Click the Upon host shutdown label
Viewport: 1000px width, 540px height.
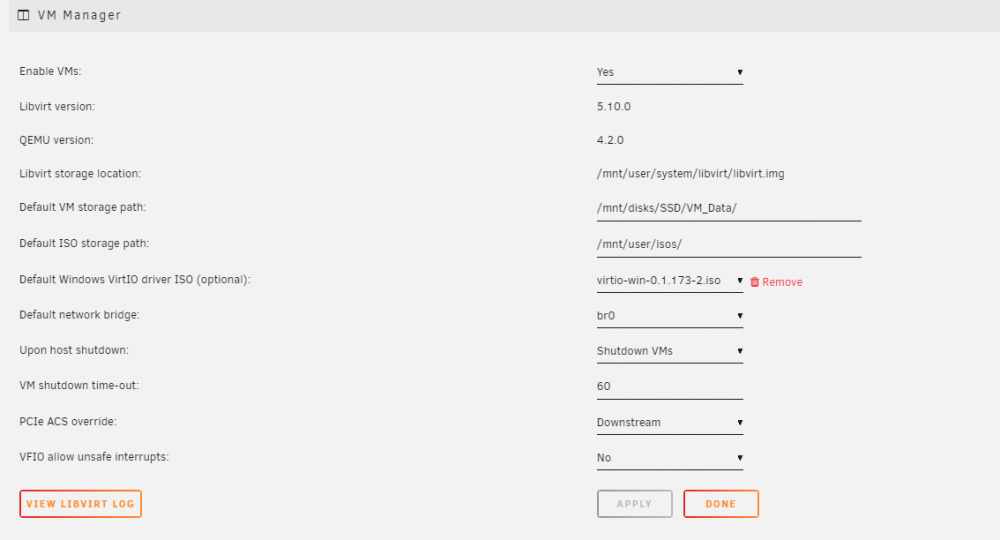(74, 350)
